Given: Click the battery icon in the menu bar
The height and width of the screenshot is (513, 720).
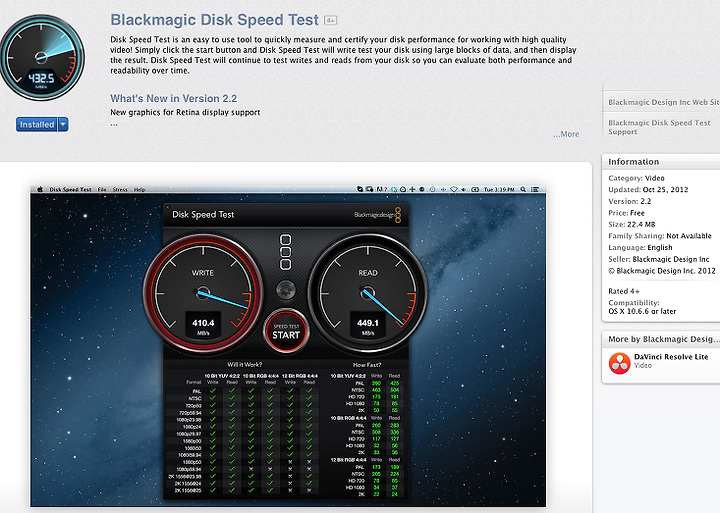Looking at the screenshot, I should 475,189.
